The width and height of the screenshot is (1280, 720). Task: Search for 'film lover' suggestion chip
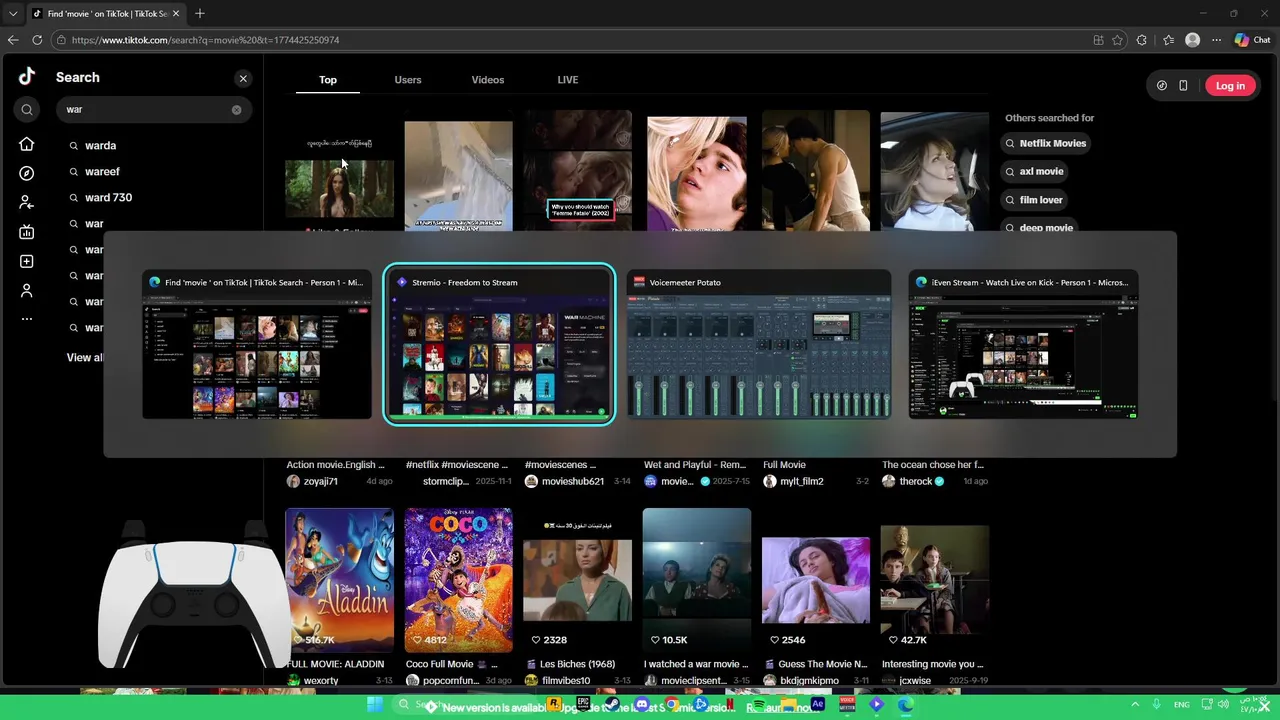click(x=1033, y=200)
